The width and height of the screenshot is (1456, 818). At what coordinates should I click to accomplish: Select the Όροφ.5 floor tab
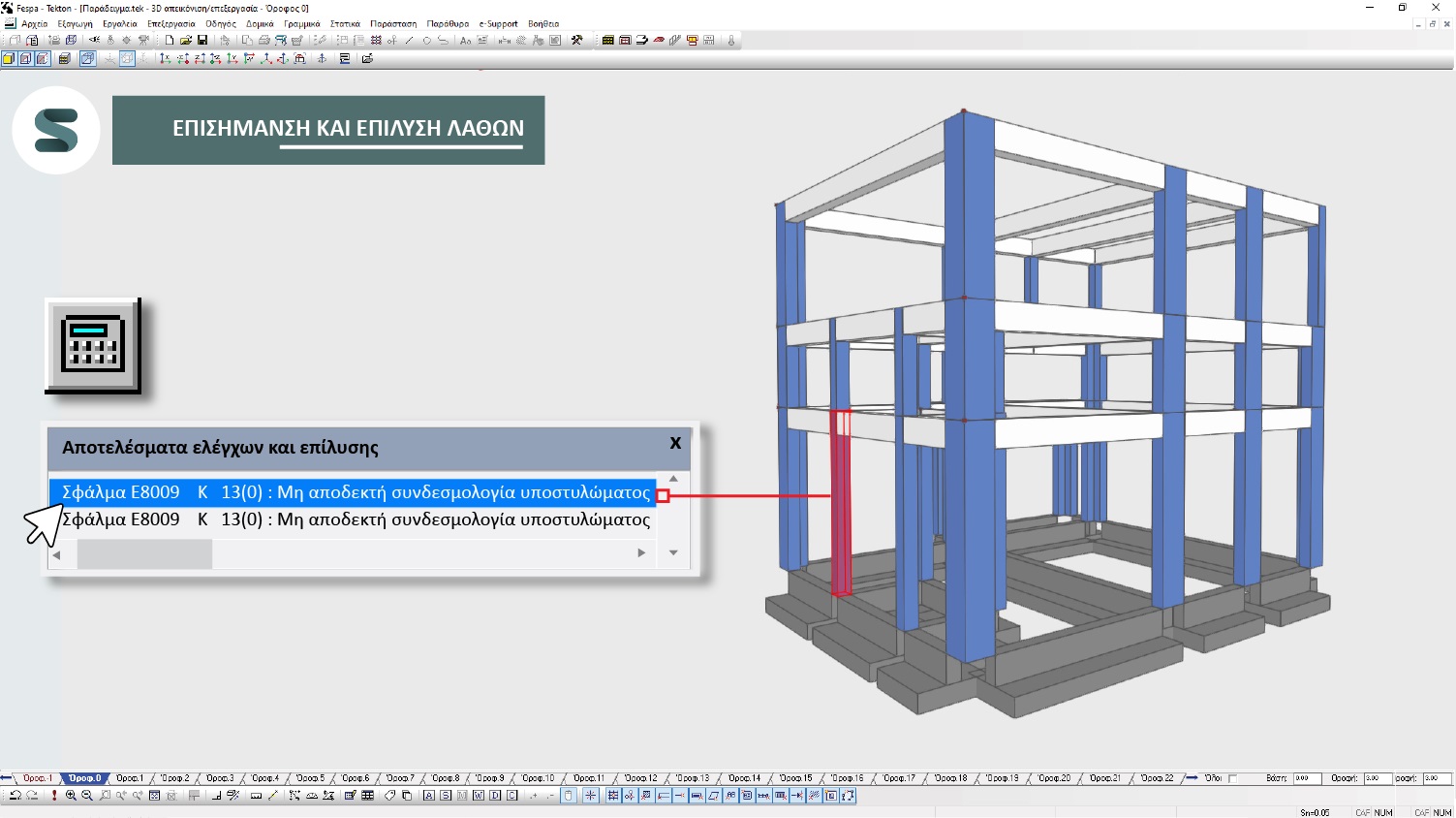310,778
